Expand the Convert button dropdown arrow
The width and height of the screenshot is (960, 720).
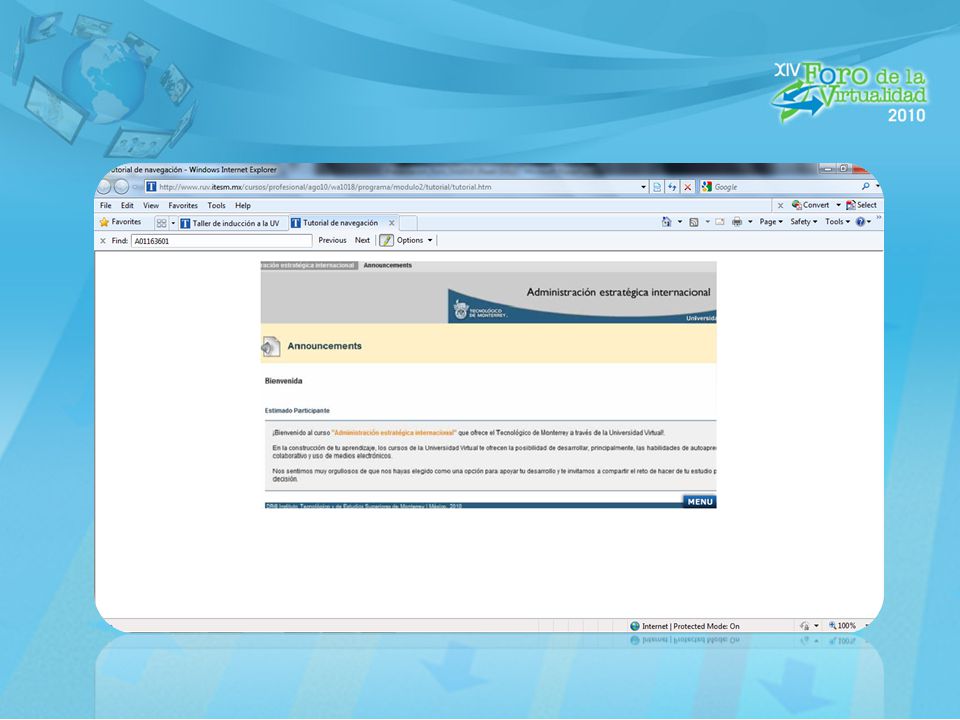[x=838, y=205]
